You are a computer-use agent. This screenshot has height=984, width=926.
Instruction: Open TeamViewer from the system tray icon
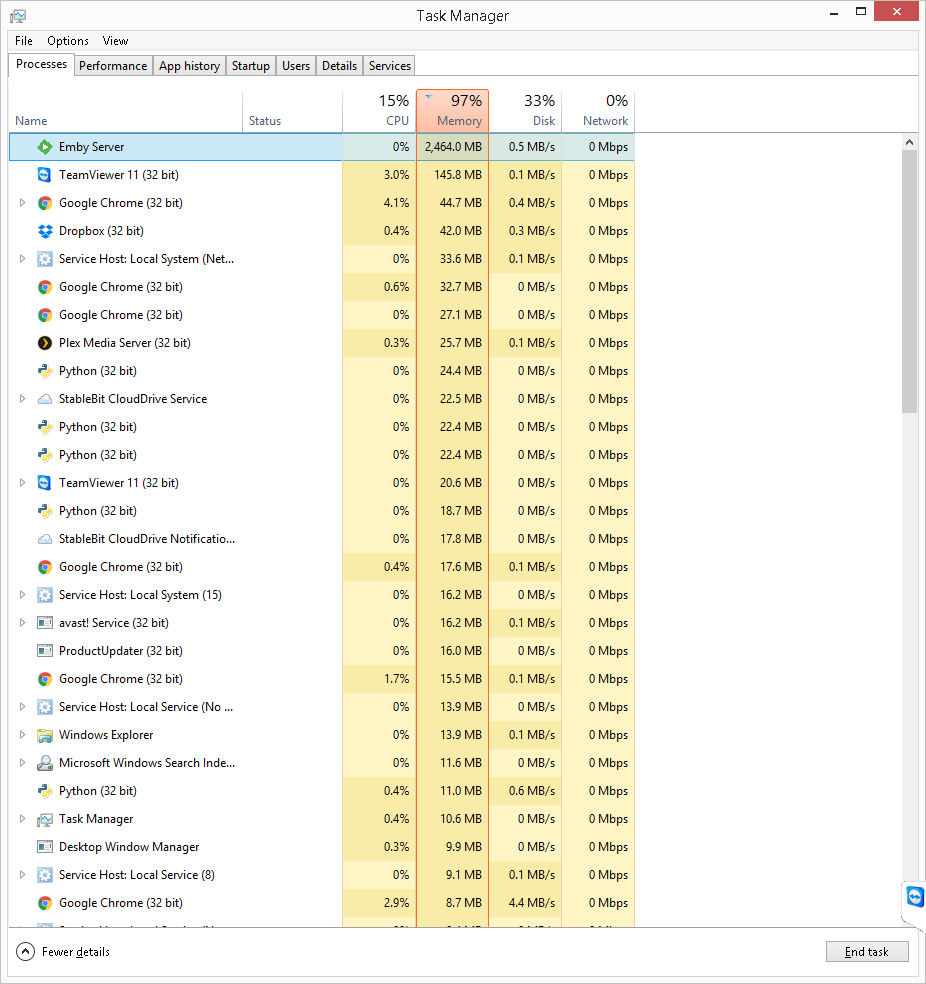click(914, 896)
